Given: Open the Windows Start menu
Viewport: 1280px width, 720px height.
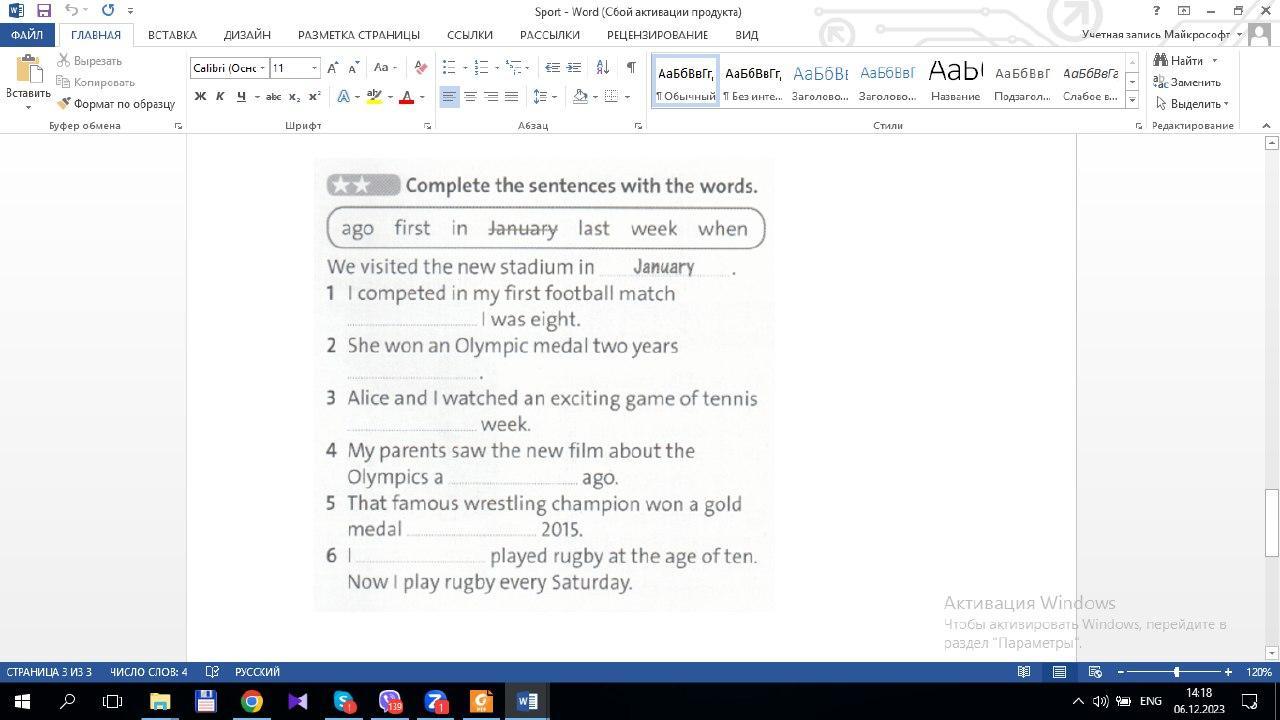Looking at the screenshot, I should [22, 701].
